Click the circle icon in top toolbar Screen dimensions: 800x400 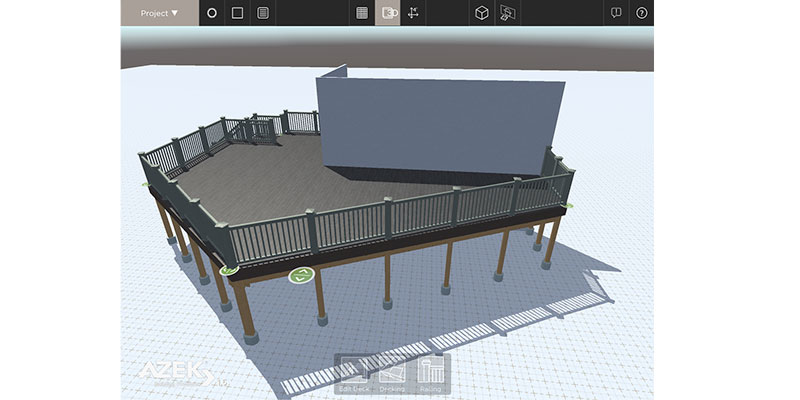click(212, 13)
